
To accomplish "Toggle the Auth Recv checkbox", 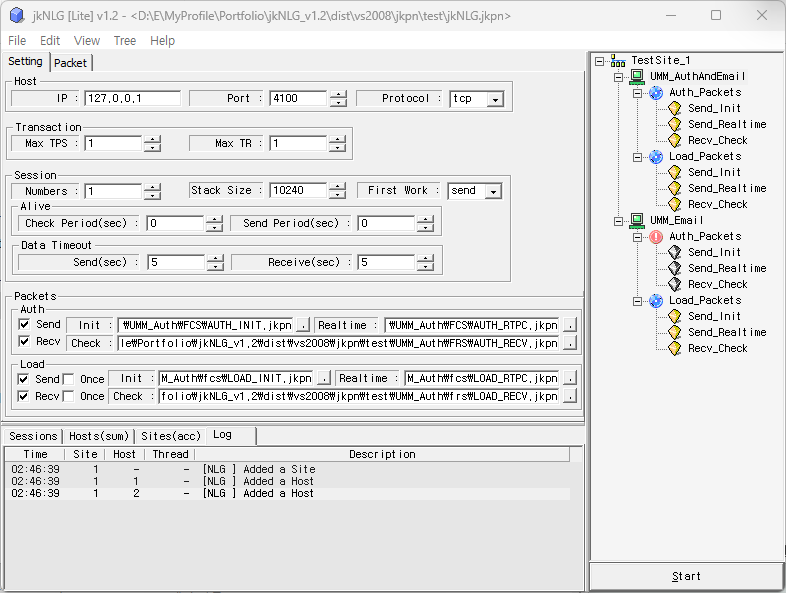I will tap(25, 342).
